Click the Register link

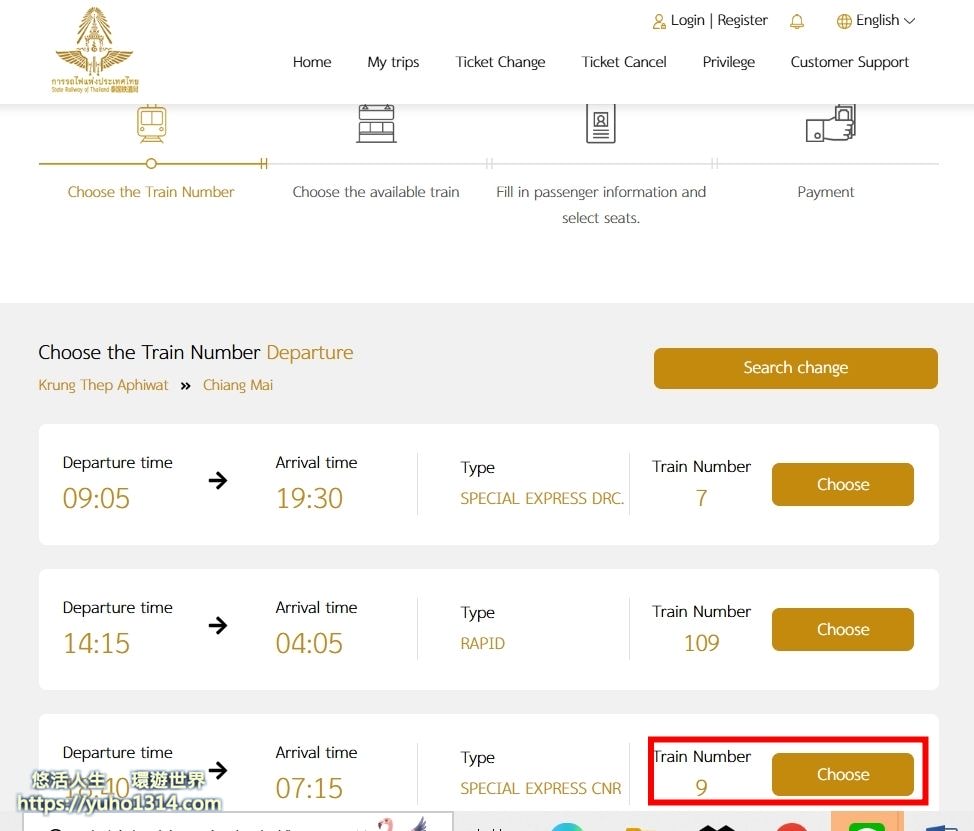pyautogui.click(x=742, y=20)
